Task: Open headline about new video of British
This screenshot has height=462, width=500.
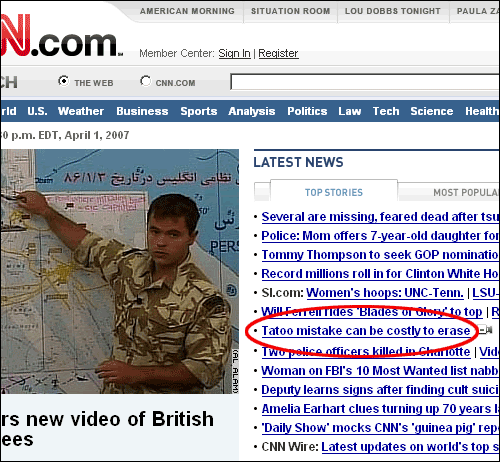Action: coord(107,429)
